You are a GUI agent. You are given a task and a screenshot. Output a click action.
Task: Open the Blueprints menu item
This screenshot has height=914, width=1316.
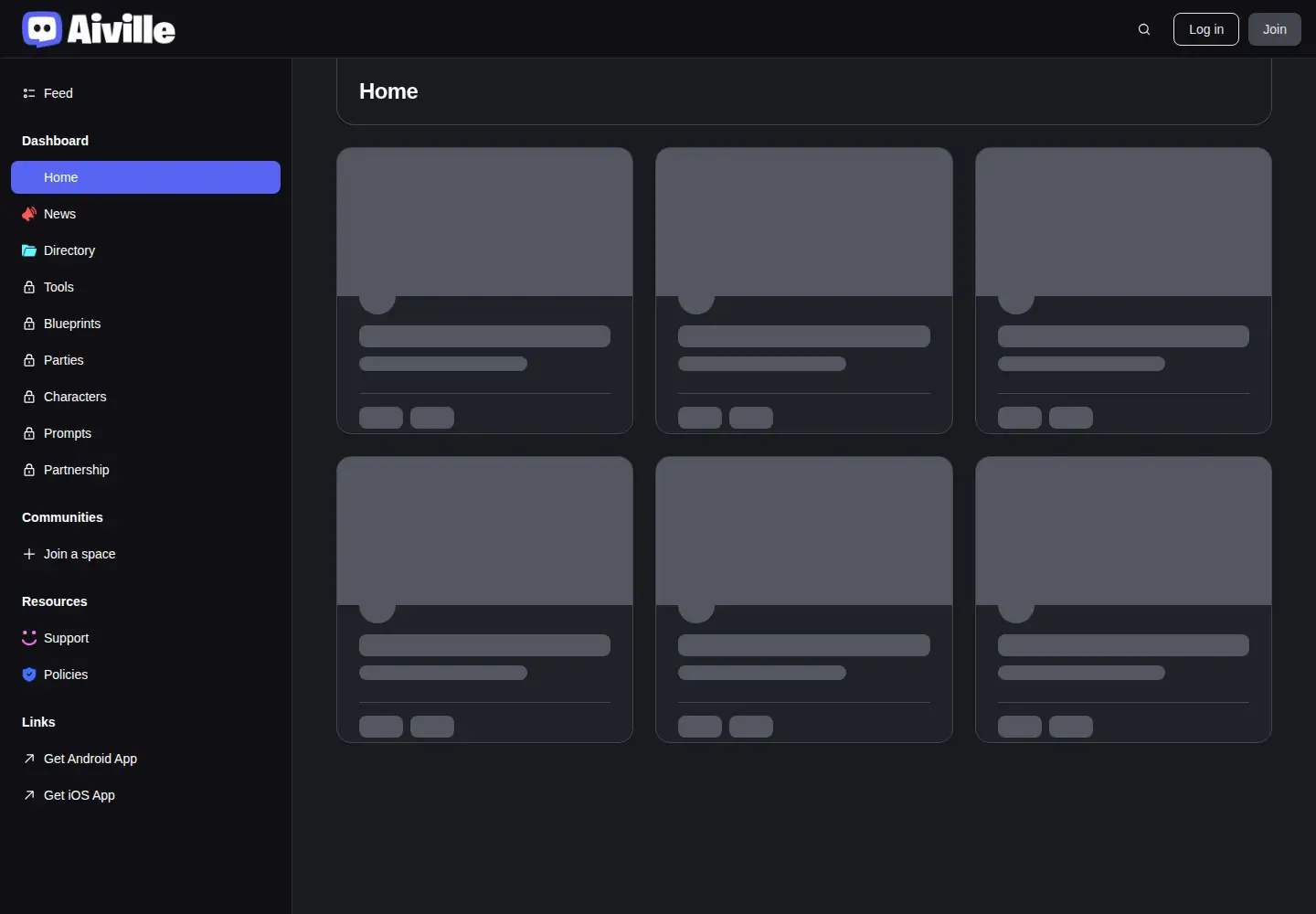pos(145,324)
